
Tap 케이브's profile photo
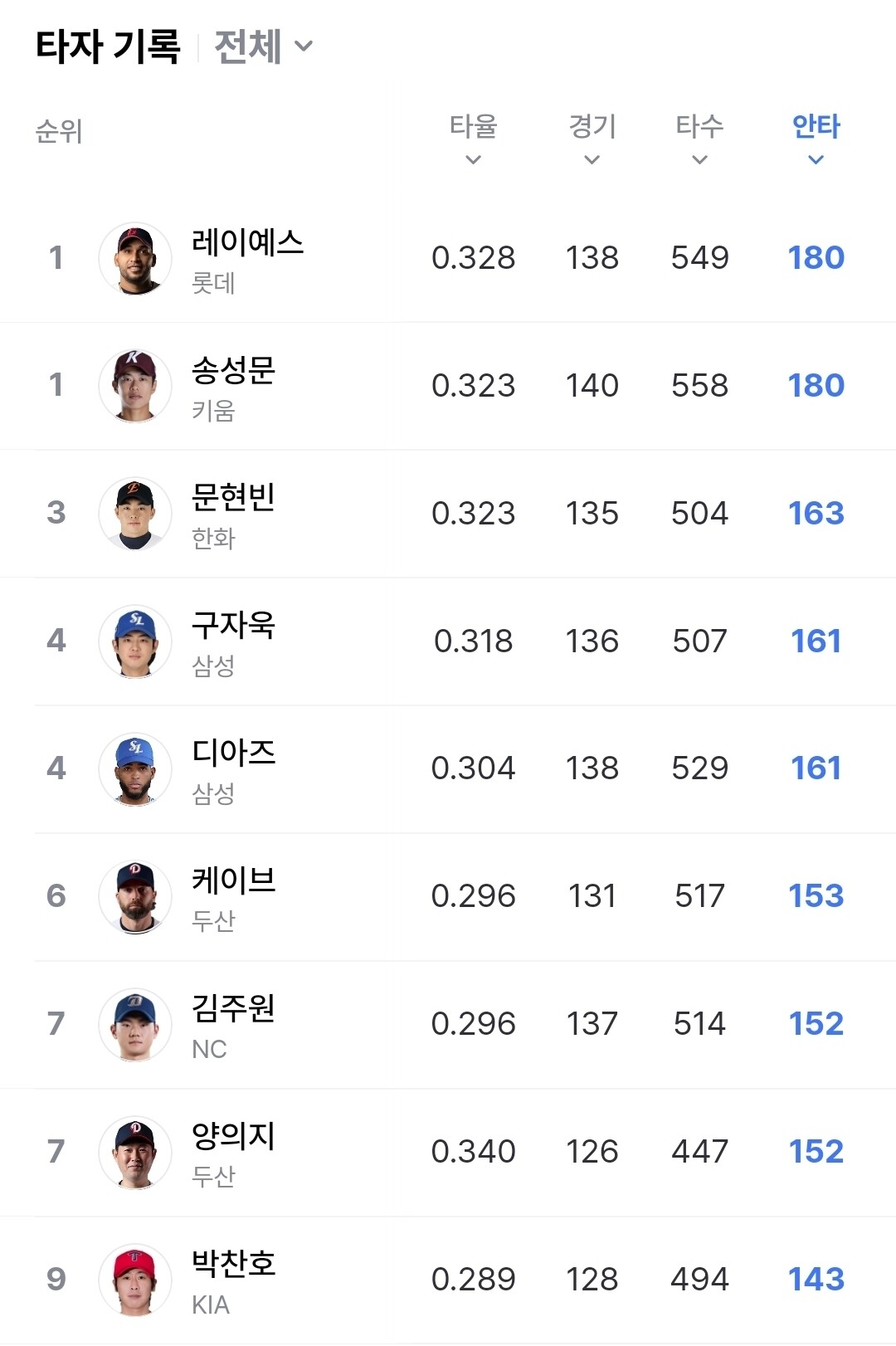coord(135,898)
